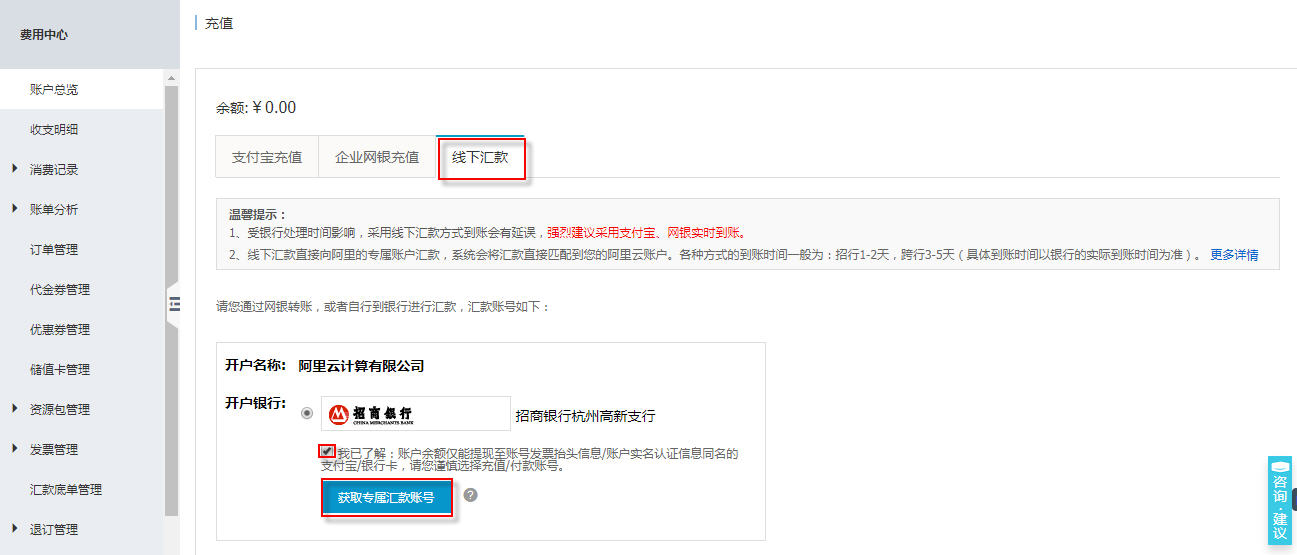Click the 招商银行杭州高新支行 text
This screenshot has width=1297, height=555.
[585, 416]
